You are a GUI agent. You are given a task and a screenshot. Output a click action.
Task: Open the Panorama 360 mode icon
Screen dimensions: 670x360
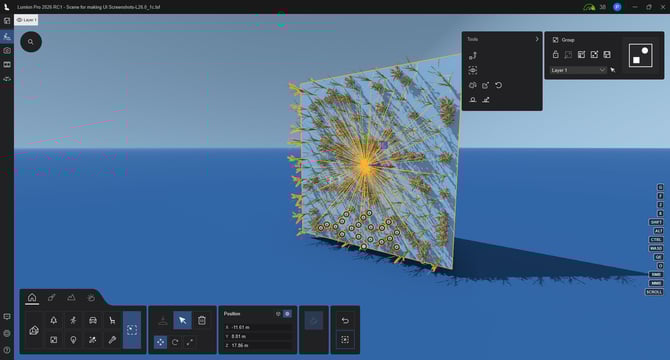coord(7,79)
